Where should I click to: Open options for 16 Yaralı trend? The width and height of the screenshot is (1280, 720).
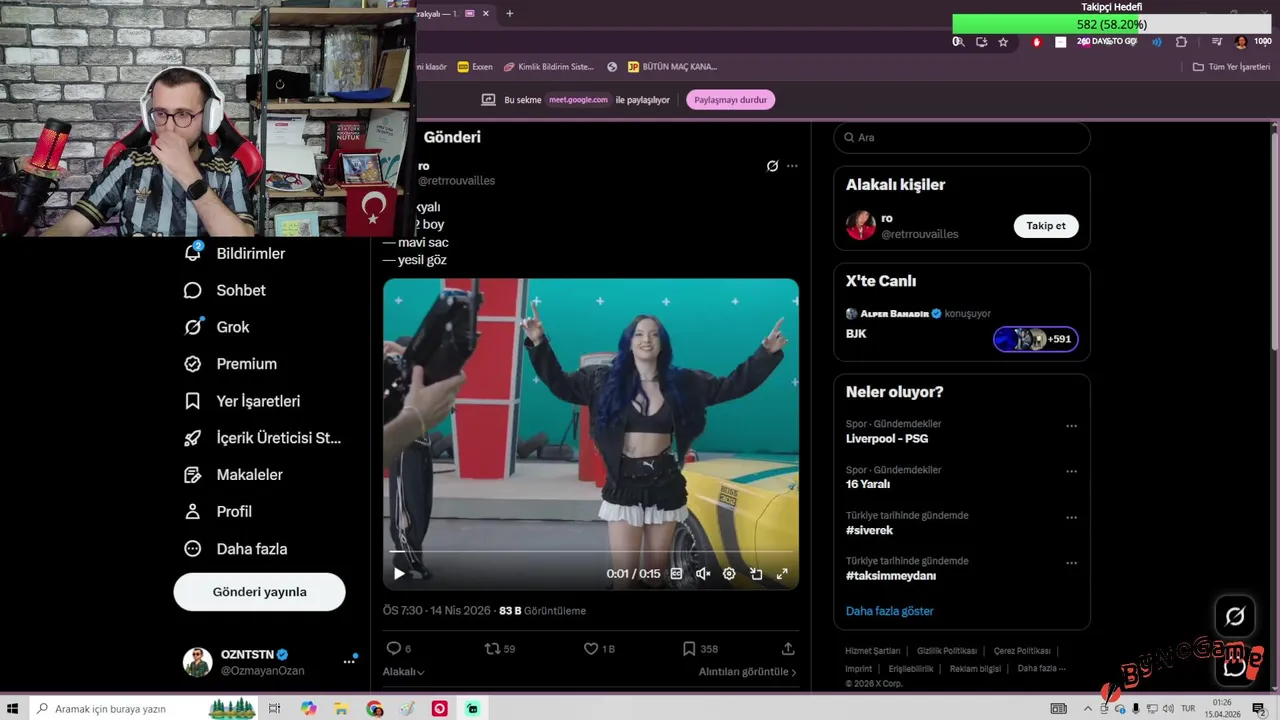(x=1071, y=472)
